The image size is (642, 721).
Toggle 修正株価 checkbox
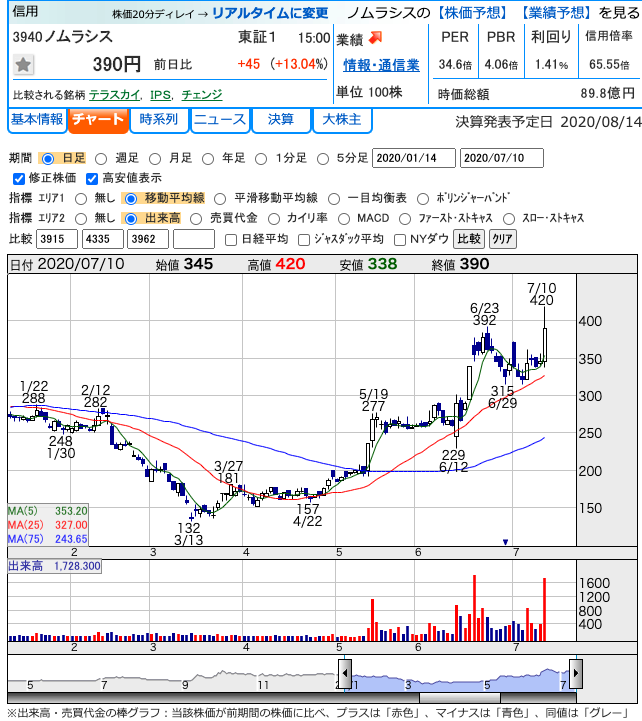tap(19, 178)
